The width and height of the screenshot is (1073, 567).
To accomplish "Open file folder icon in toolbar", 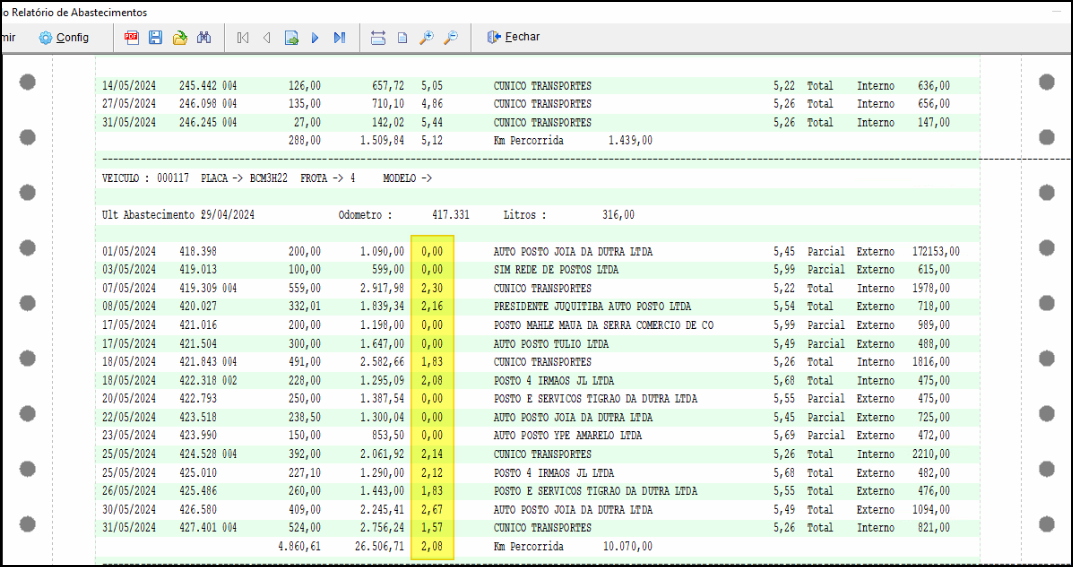I will point(179,38).
